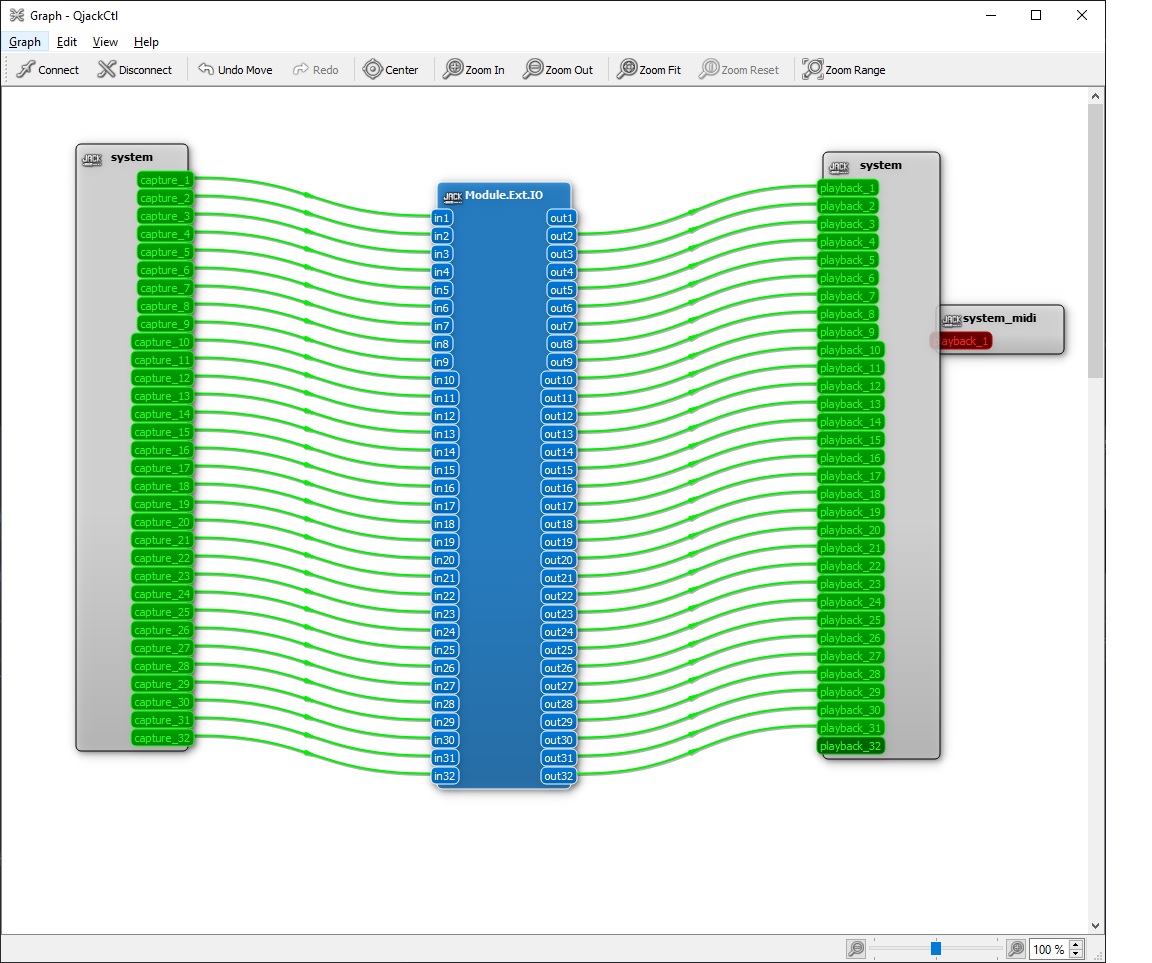Screen dimensions: 1152x963
Task: Click the Zoom In magnifier icon
Action: 453,69
